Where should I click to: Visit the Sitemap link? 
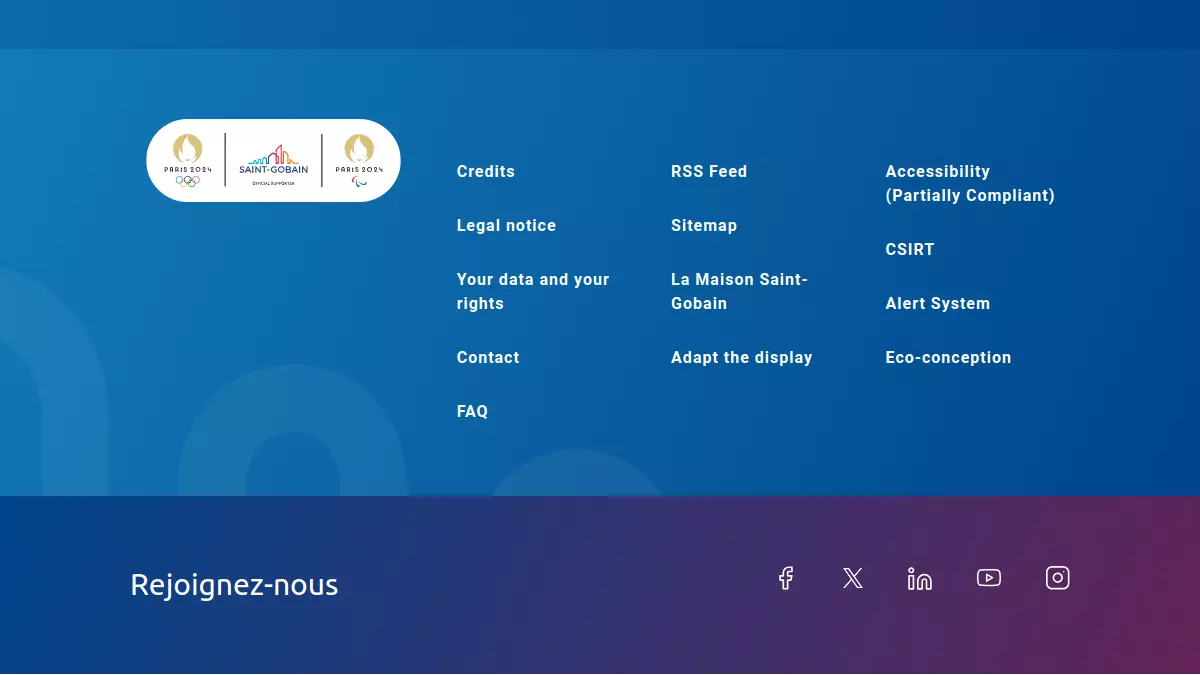(704, 225)
